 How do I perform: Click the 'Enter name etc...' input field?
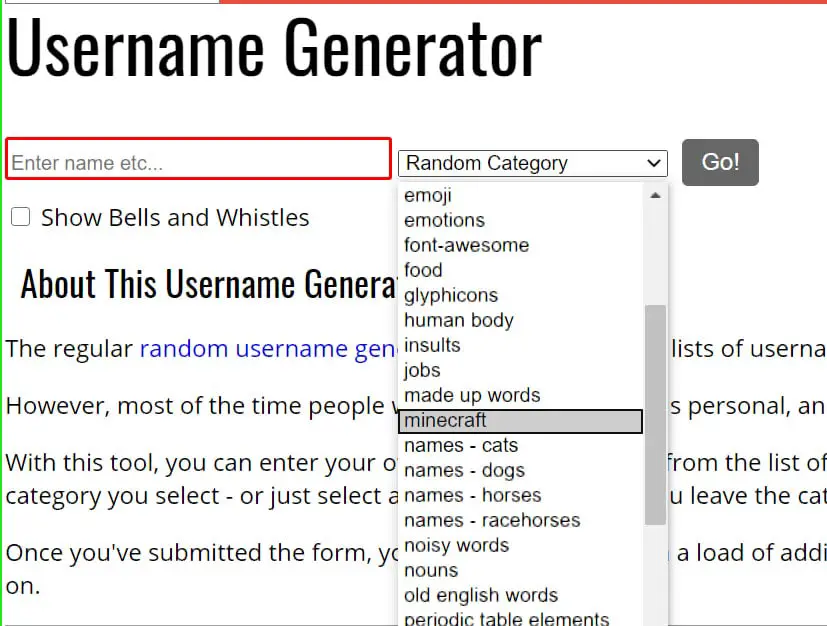[x=198, y=159]
